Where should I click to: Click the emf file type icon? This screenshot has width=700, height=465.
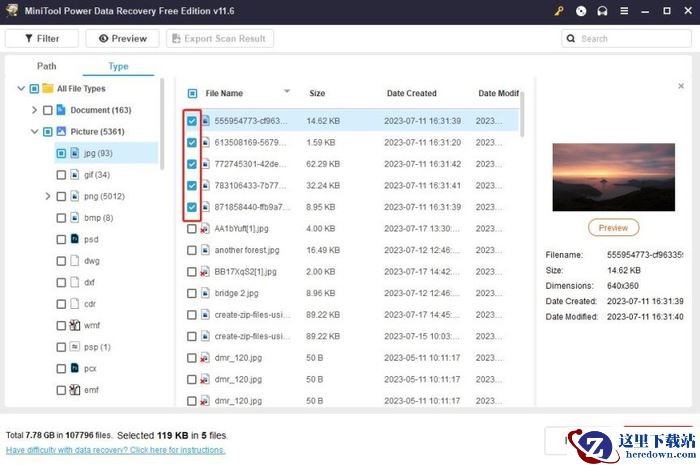tap(75, 390)
